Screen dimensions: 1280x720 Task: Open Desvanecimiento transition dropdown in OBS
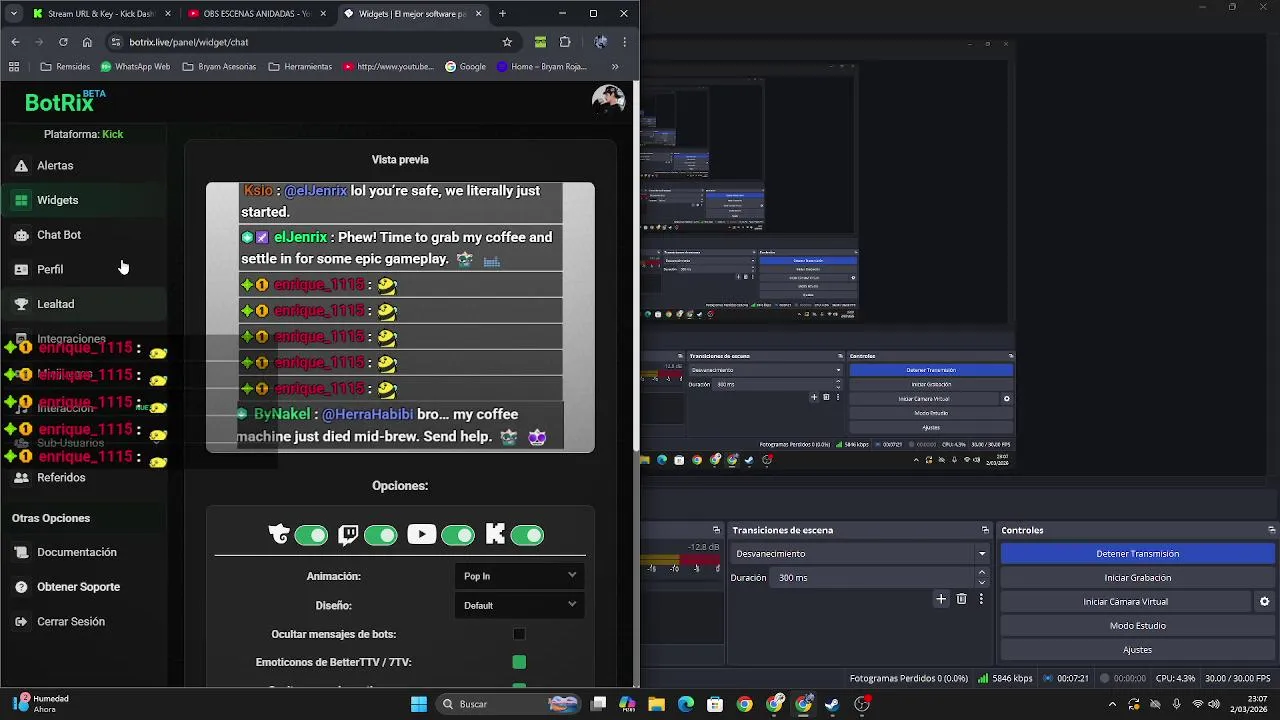pos(860,554)
